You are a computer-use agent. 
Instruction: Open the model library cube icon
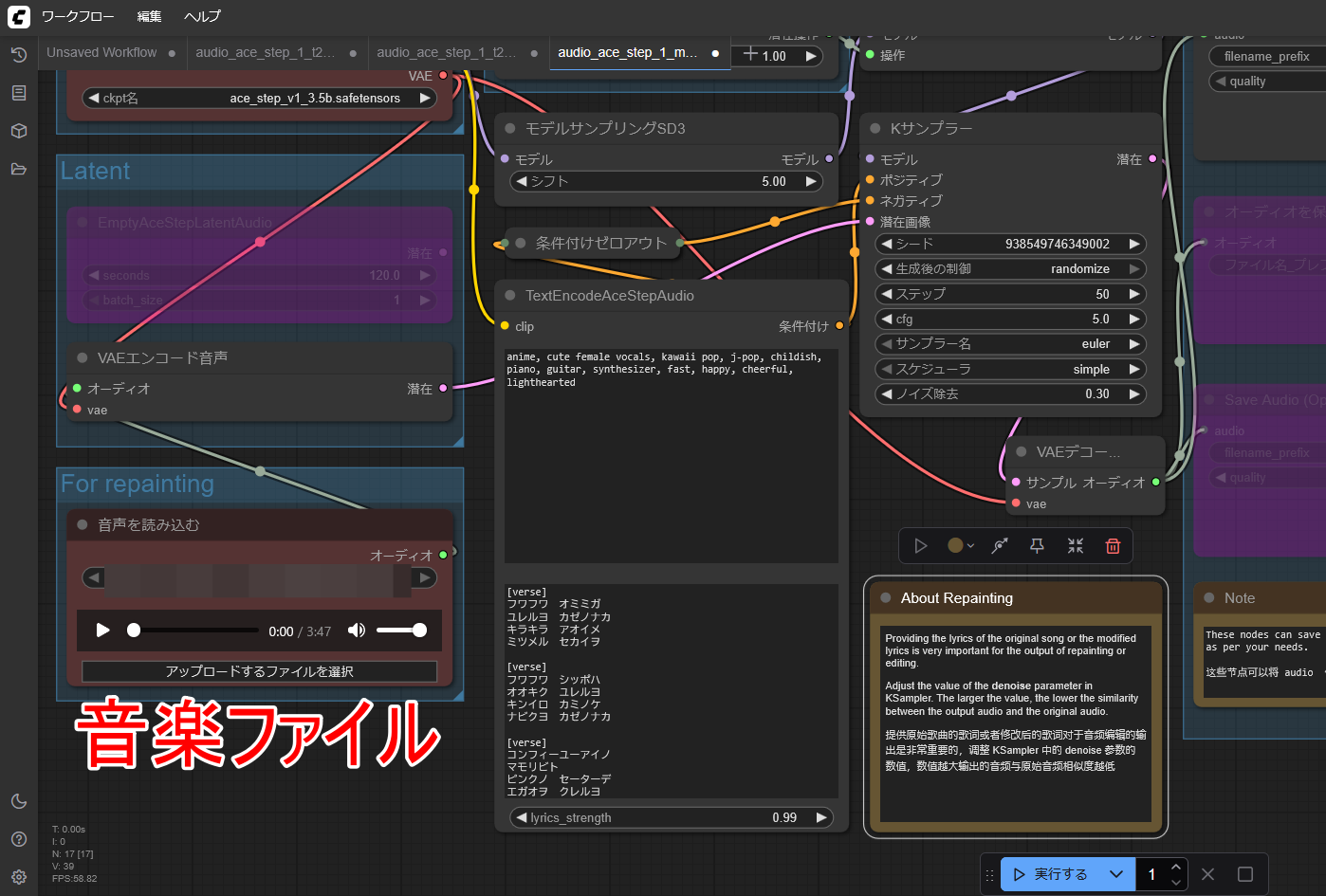click(19, 131)
